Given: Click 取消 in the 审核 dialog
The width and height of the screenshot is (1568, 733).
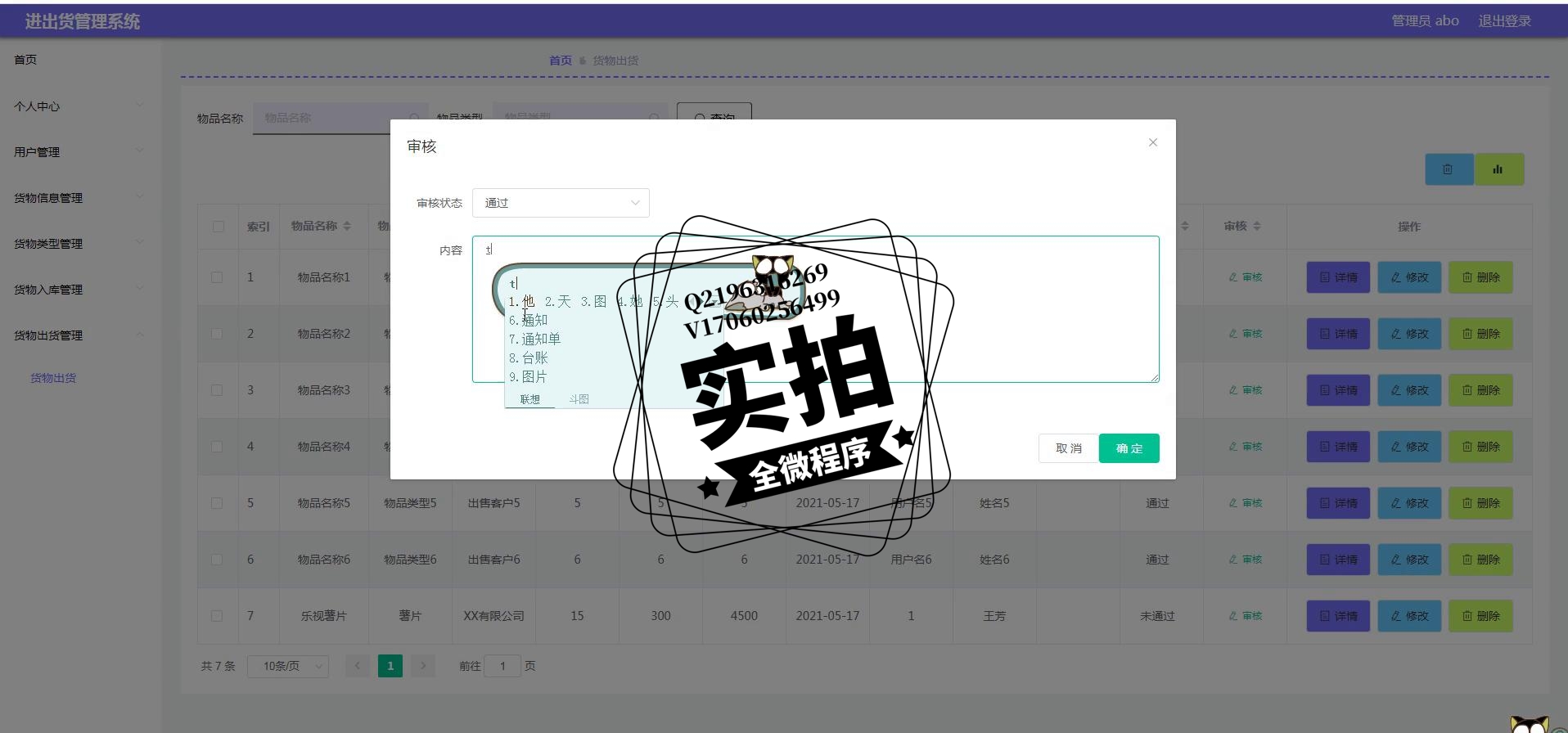Looking at the screenshot, I should click(x=1069, y=448).
